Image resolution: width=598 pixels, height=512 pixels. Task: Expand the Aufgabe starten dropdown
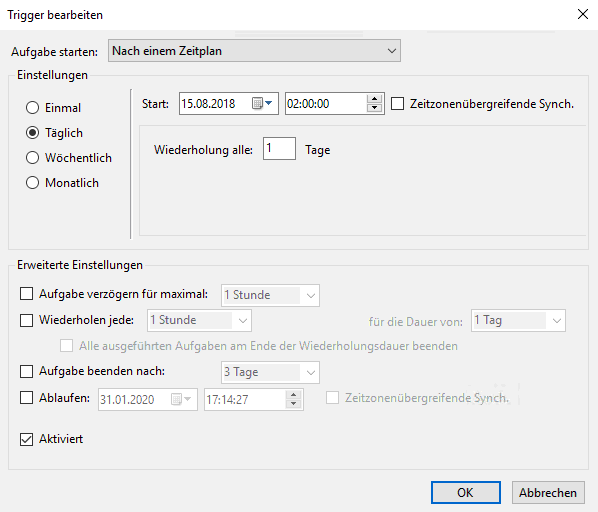(254, 51)
